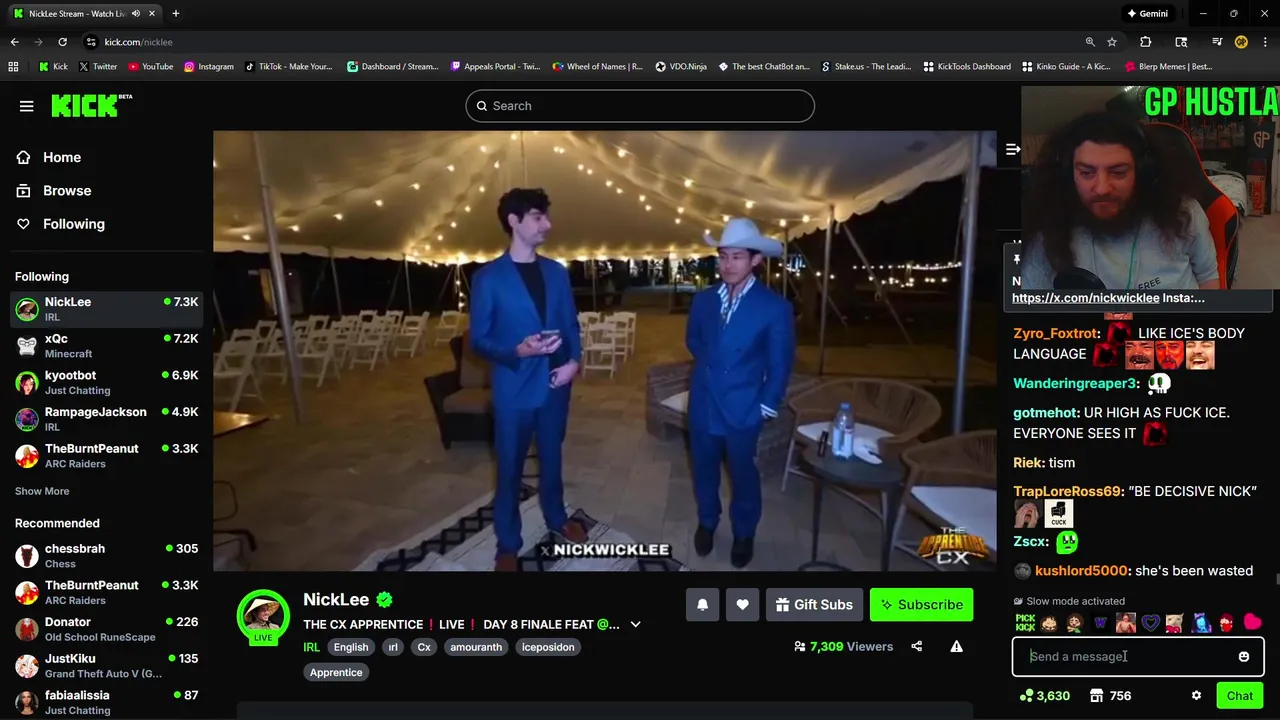Open the Following page

pos(74,224)
